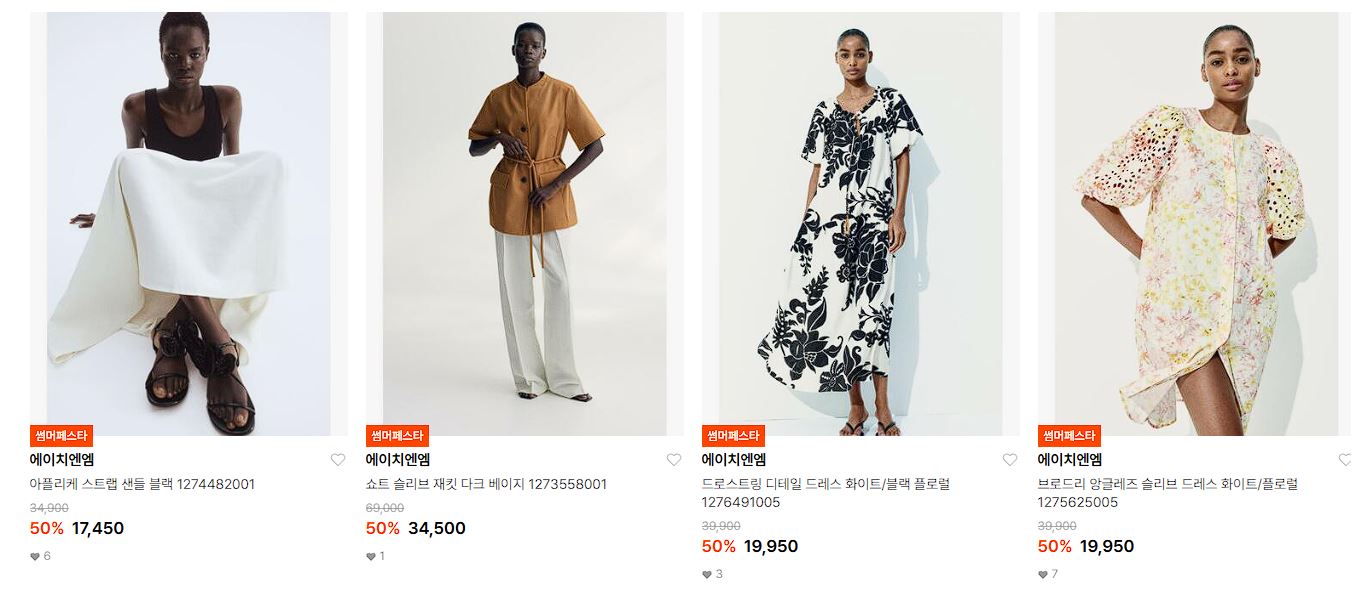The width and height of the screenshot is (1351, 597).
Task: Open the black and white floral dress photo
Action: click(861, 224)
